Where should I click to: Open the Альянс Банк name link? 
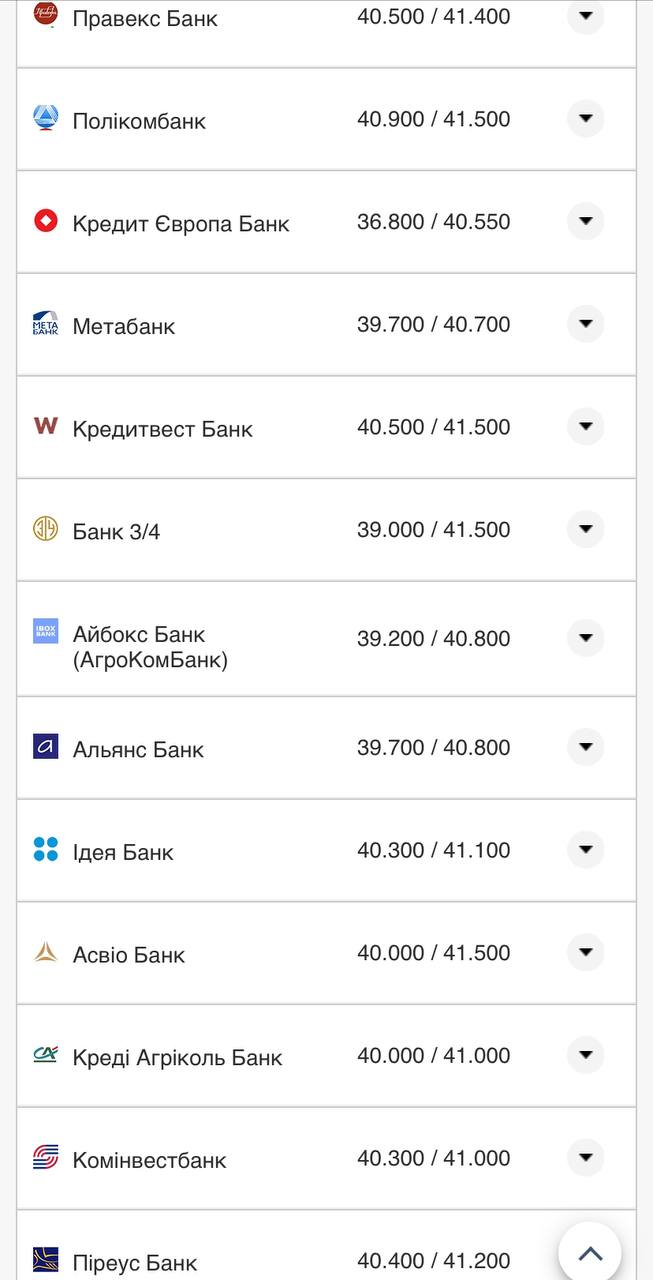[x=138, y=750]
